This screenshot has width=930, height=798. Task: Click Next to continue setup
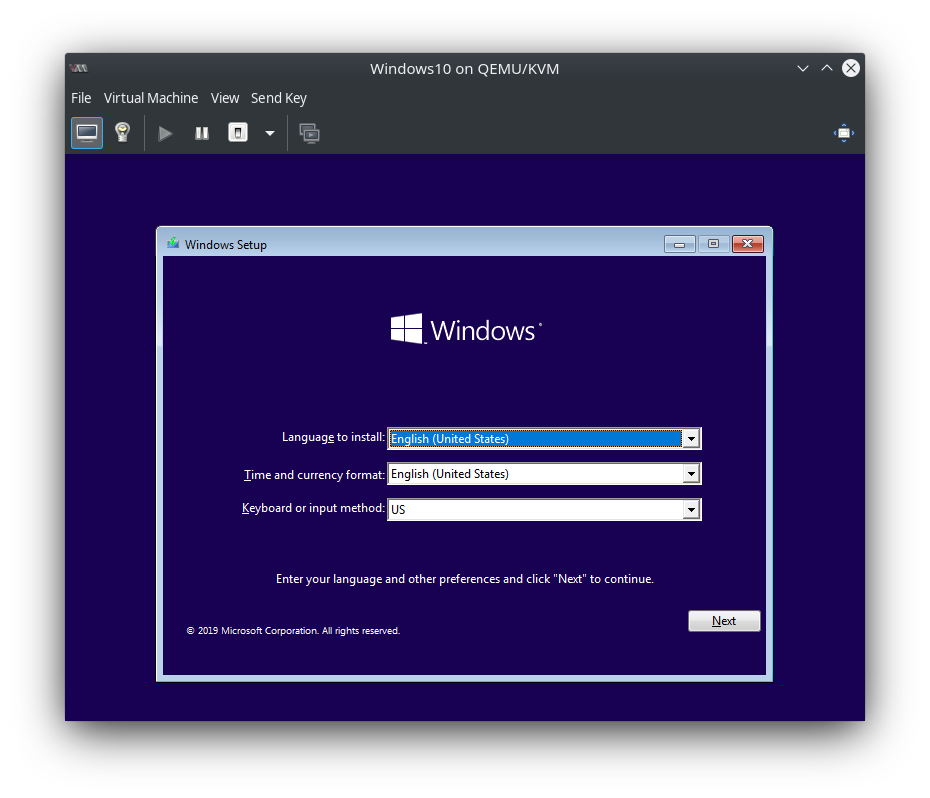click(x=724, y=621)
